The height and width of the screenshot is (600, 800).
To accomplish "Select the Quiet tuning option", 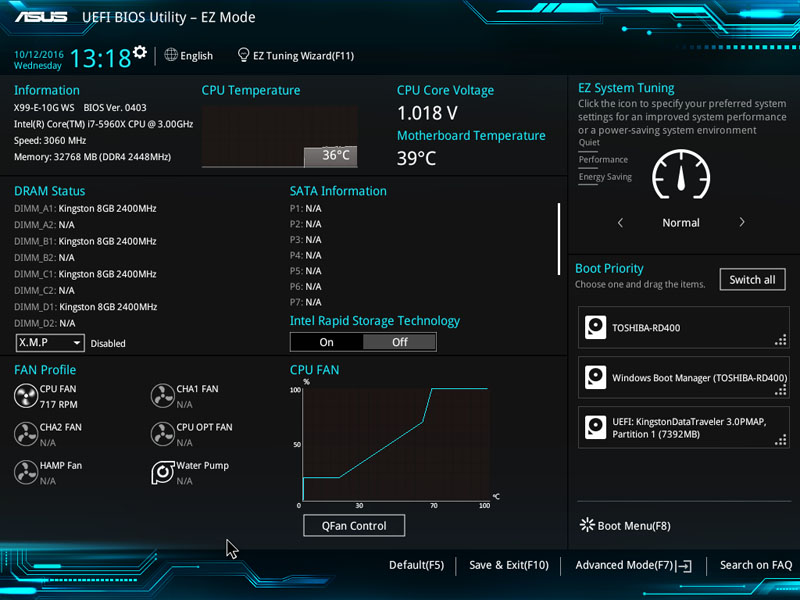I will click(589, 142).
